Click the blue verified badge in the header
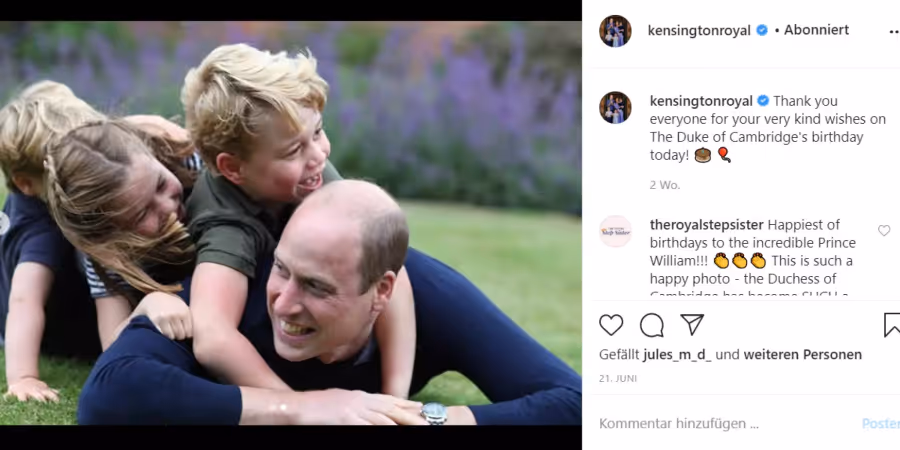Viewport: 900px width, 450px height. pyautogui.click(x=762, y=30)
